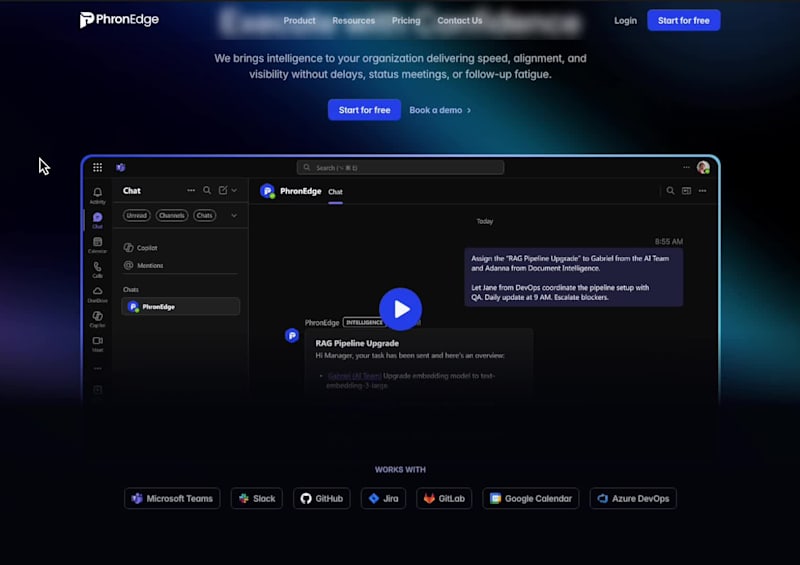Open the Gabriel (AI Team) mention link

click(355, 376)
